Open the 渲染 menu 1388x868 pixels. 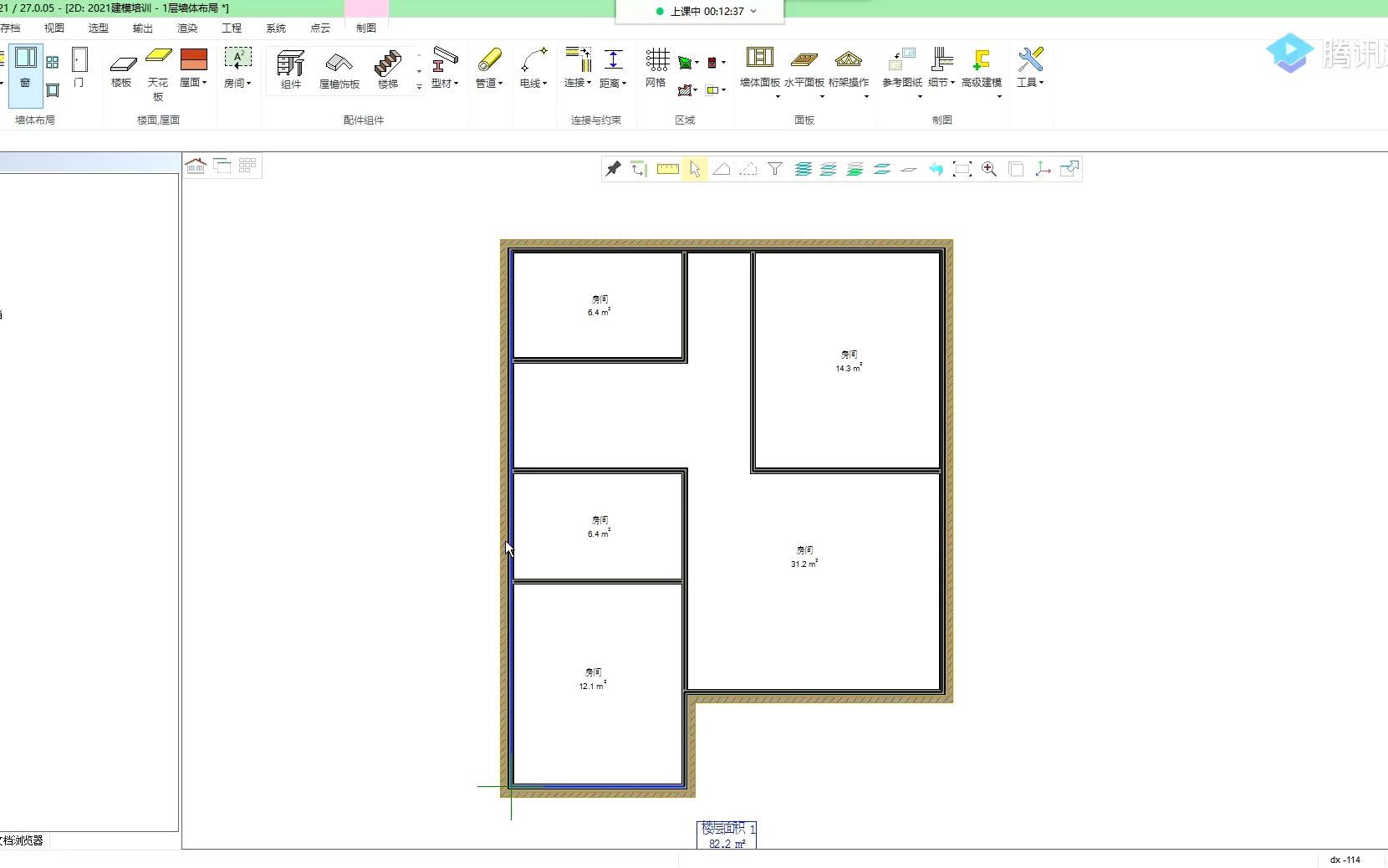[186, 28]
